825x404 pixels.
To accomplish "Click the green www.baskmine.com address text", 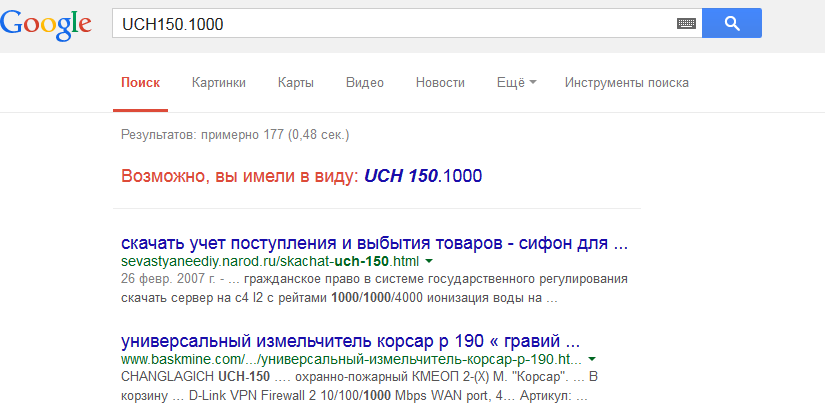I will pyautogui.click(x=350, y=358).
